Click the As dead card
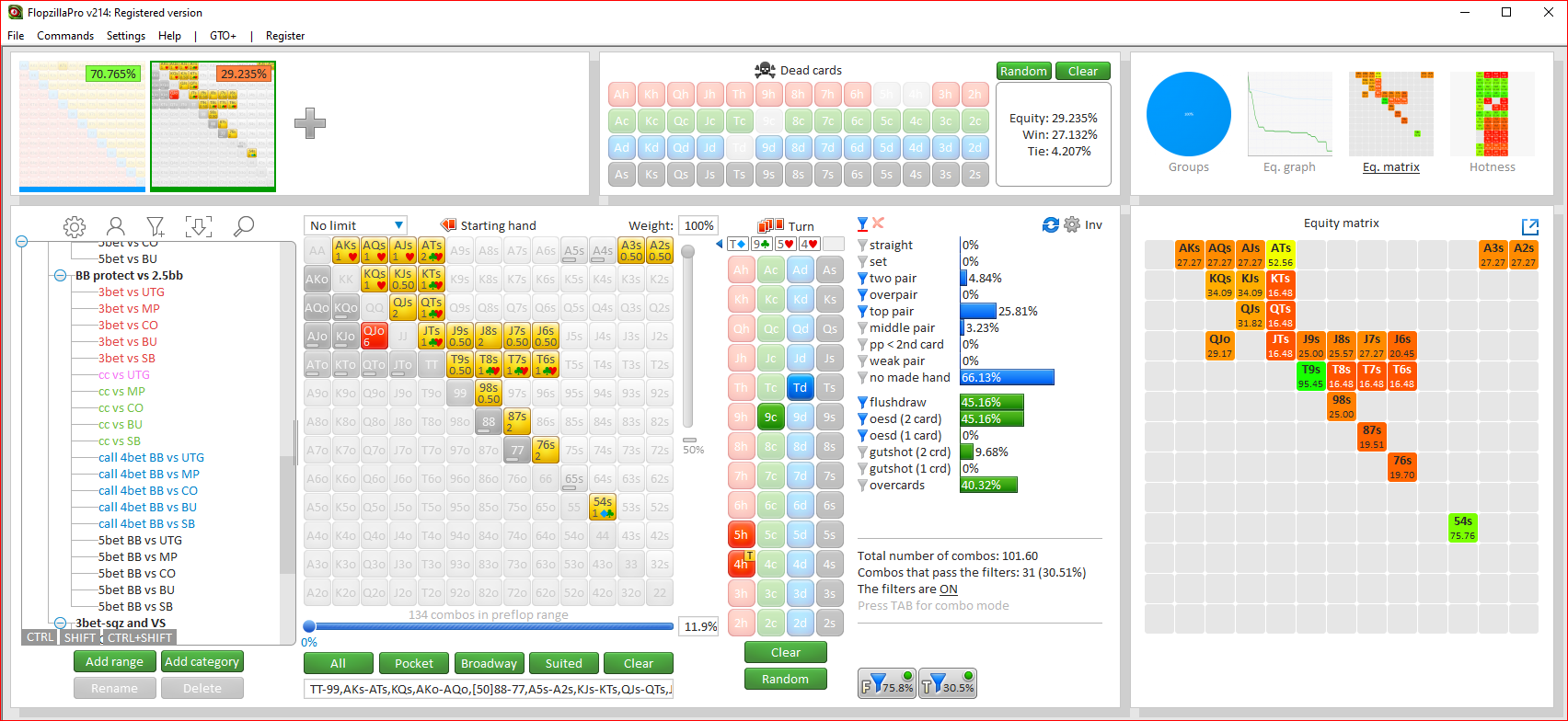Screen dimensions: 1568x721 (622, 175)
